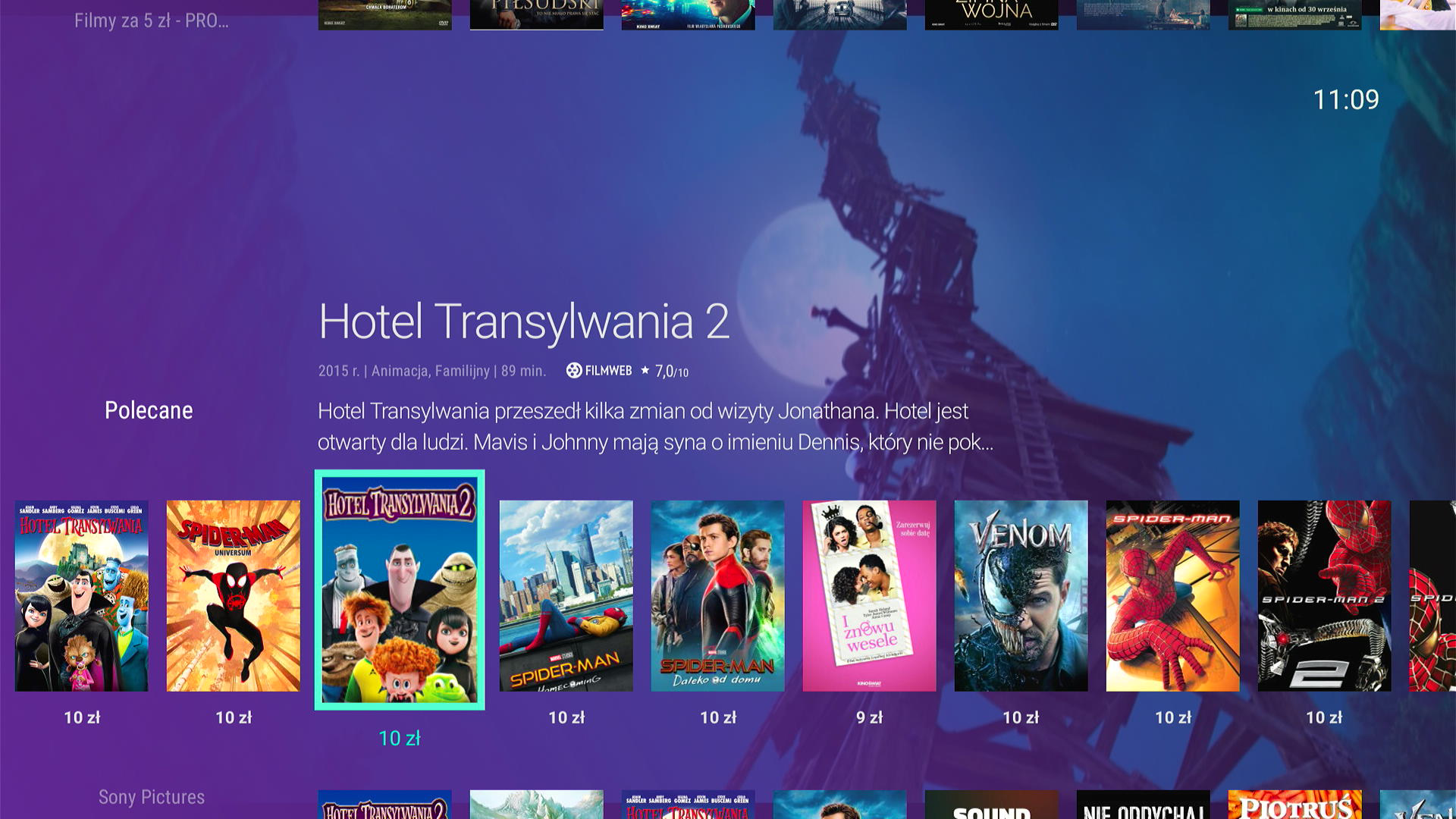Open the Piłsudski poster in top row

point(537,14)
